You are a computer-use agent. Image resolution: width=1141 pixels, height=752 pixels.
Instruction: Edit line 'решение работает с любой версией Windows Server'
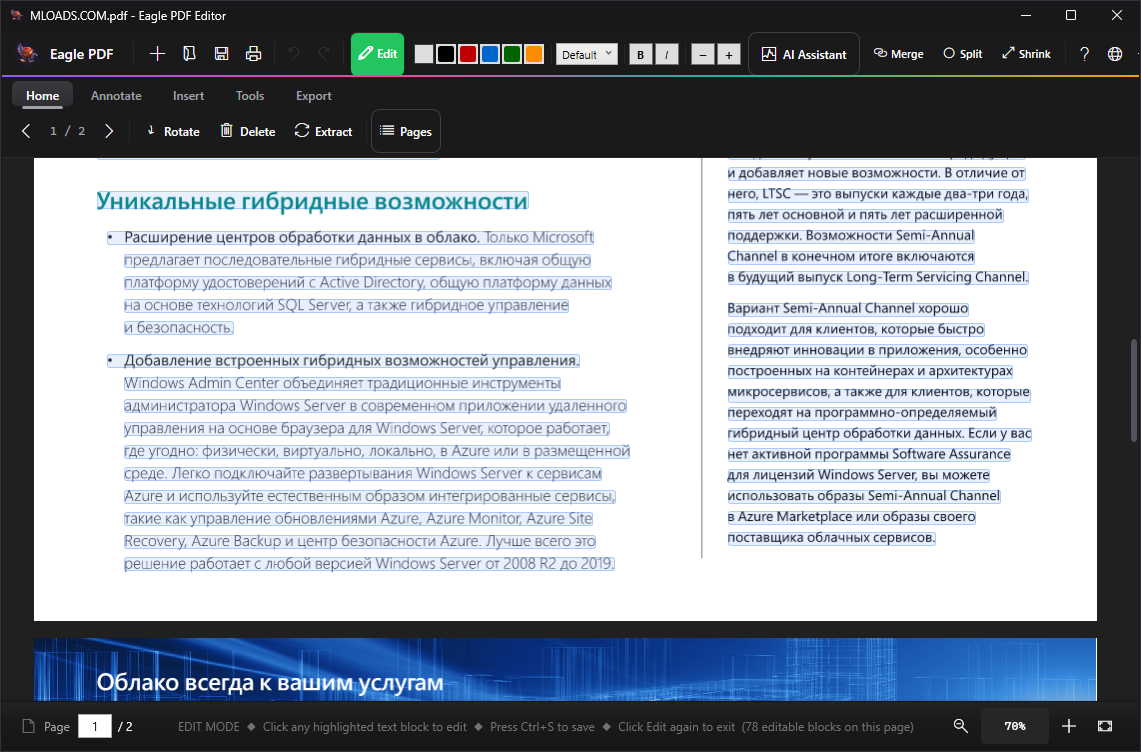pyautogui.click(x=370, y=563)
